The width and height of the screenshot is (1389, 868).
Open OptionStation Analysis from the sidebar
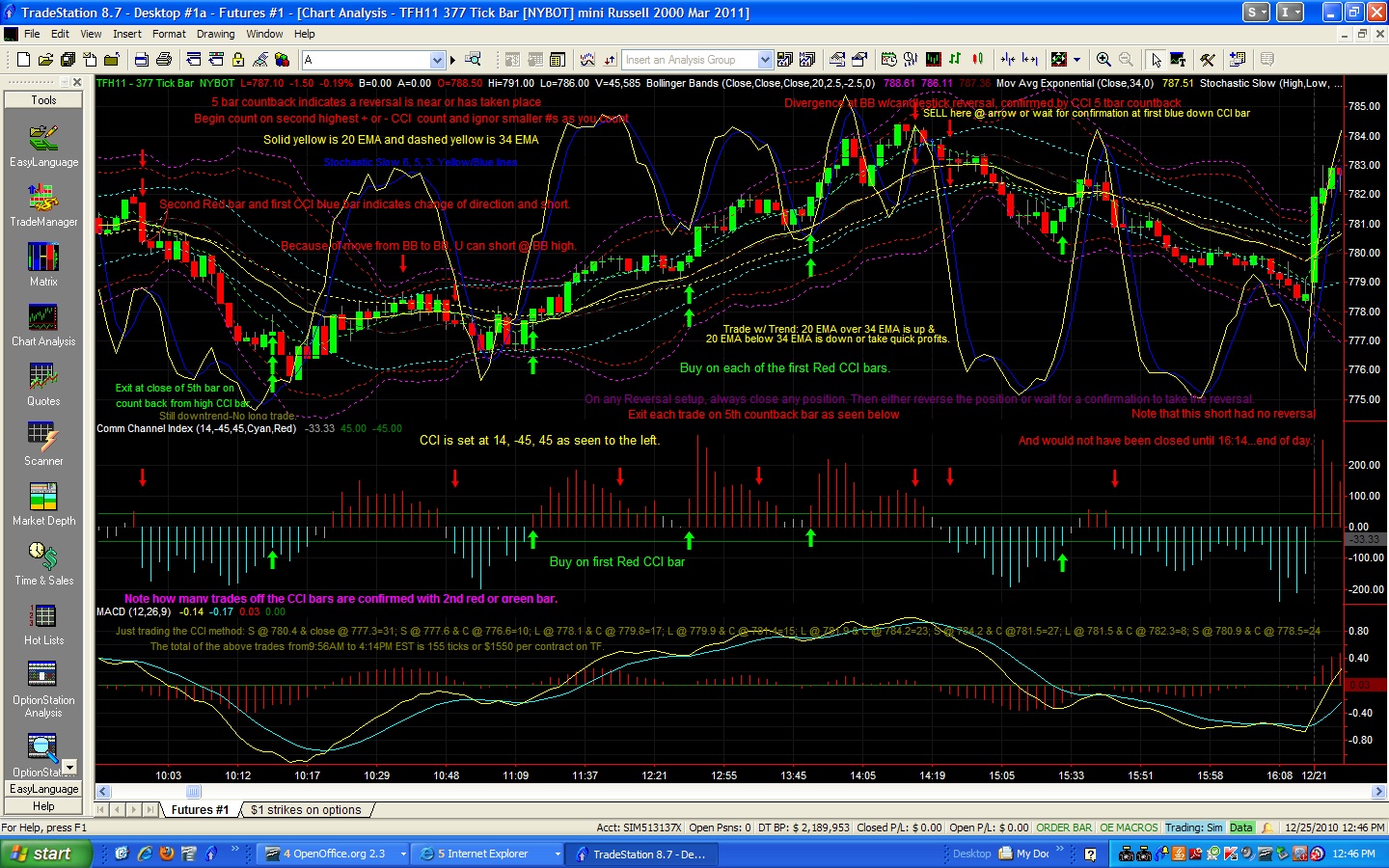pos(43,689)
